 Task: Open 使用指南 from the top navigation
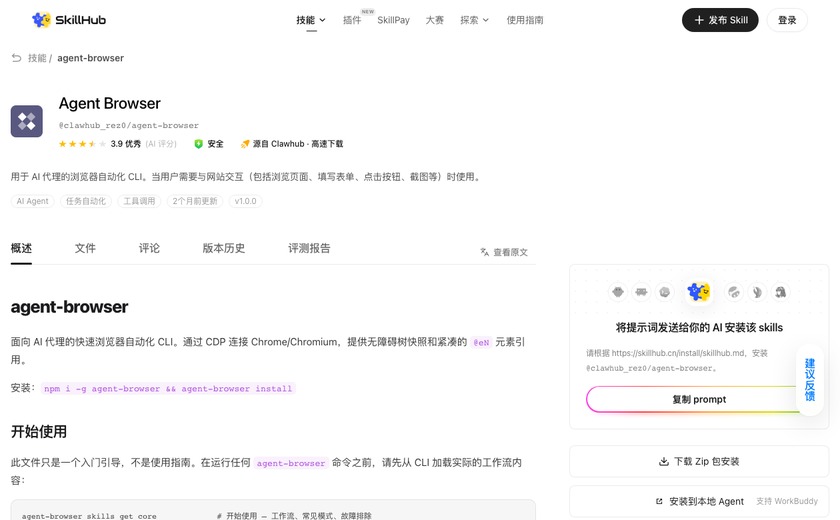525,20
